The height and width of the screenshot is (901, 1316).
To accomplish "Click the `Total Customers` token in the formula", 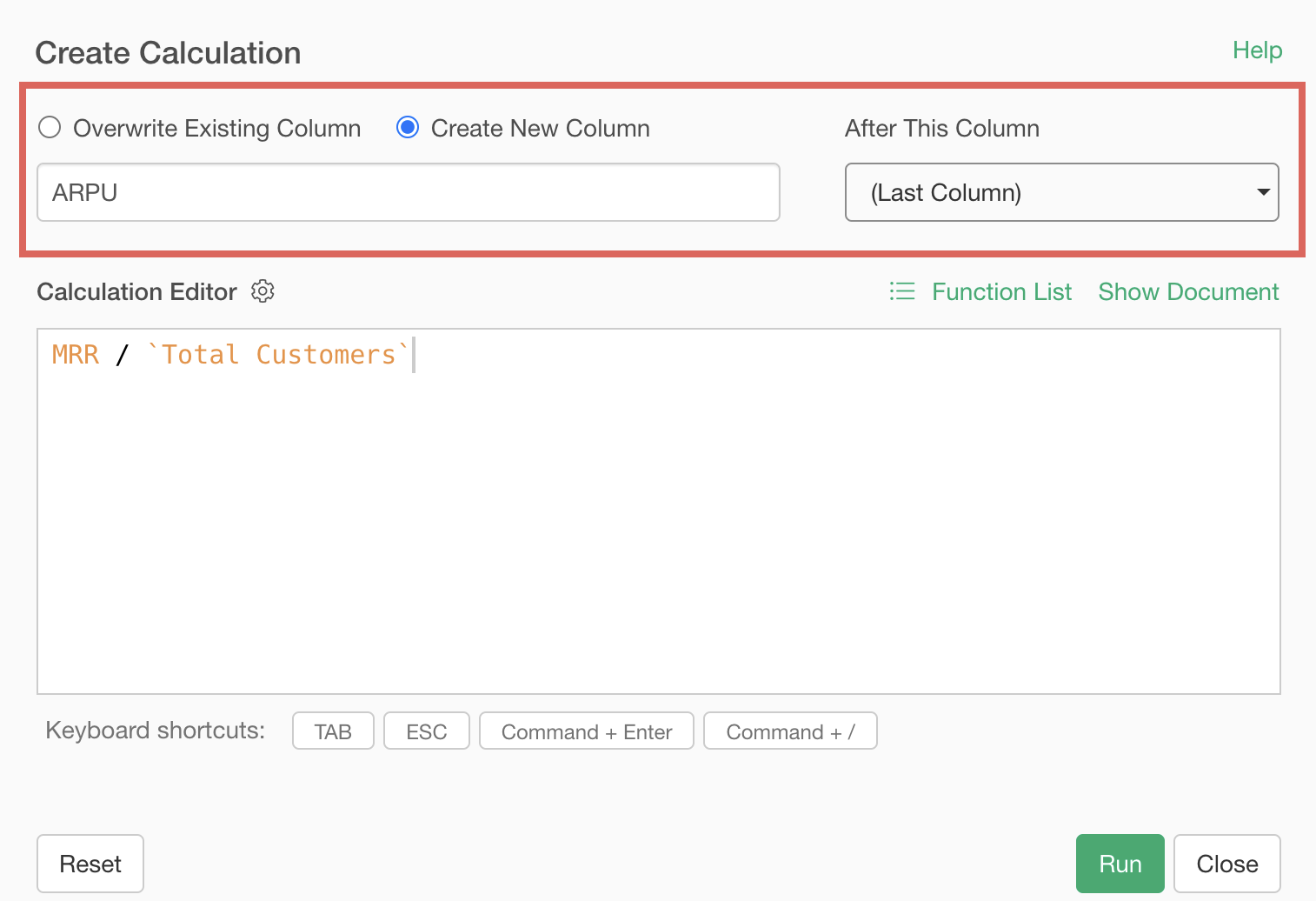I will pyautogui.click(x=278, y=355).
